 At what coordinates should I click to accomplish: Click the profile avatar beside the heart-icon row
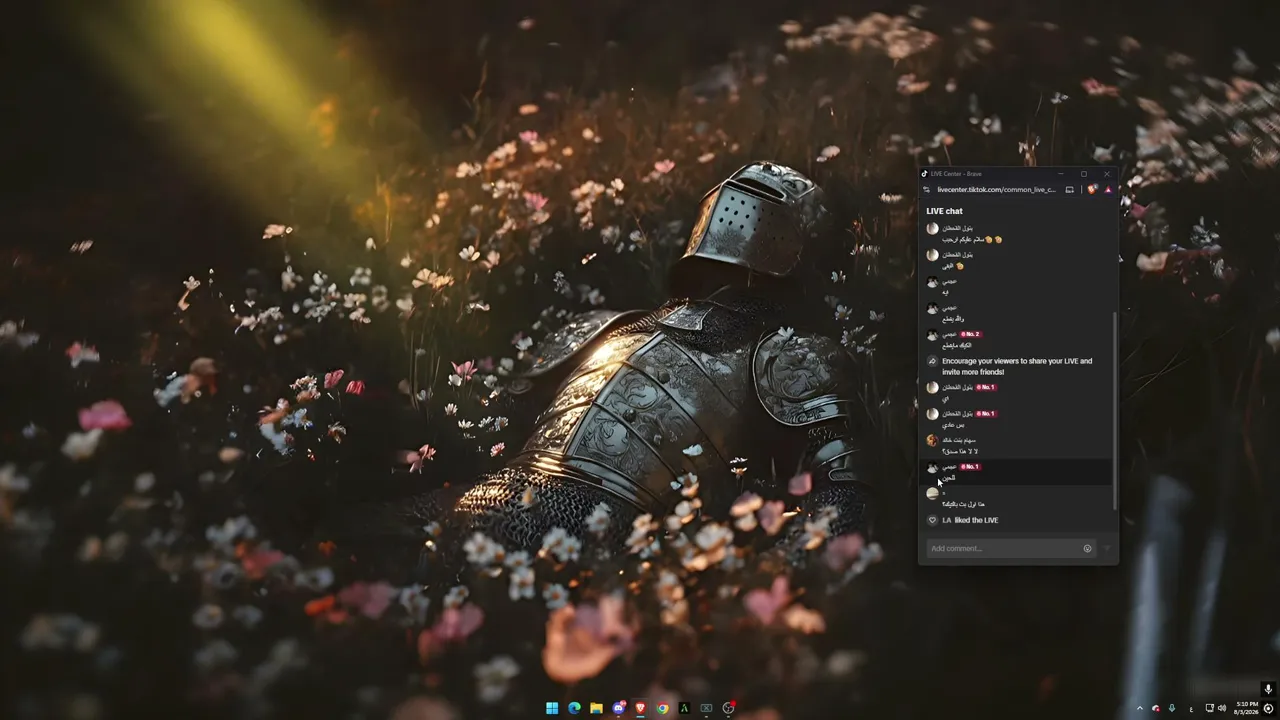coord(932,493)
